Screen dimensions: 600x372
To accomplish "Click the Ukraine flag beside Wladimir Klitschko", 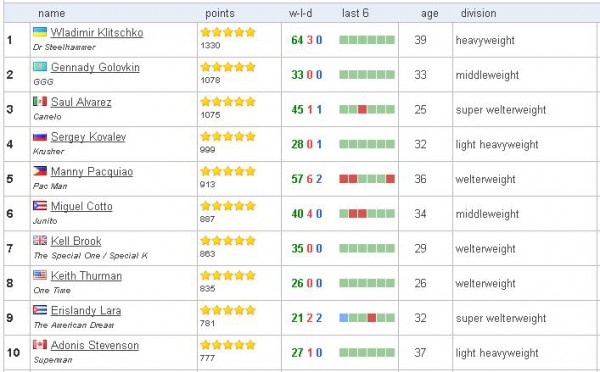I will click(x=40, y=32).
